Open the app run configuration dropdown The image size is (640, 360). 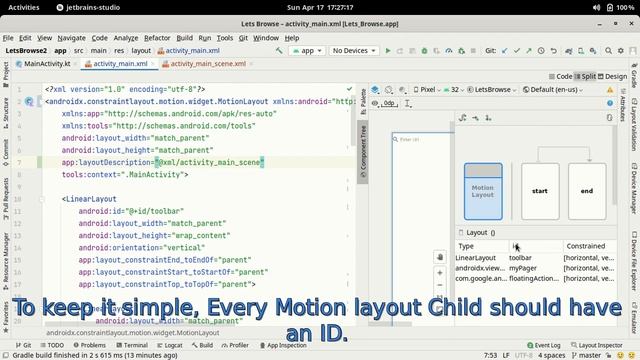tap(307, 51)
